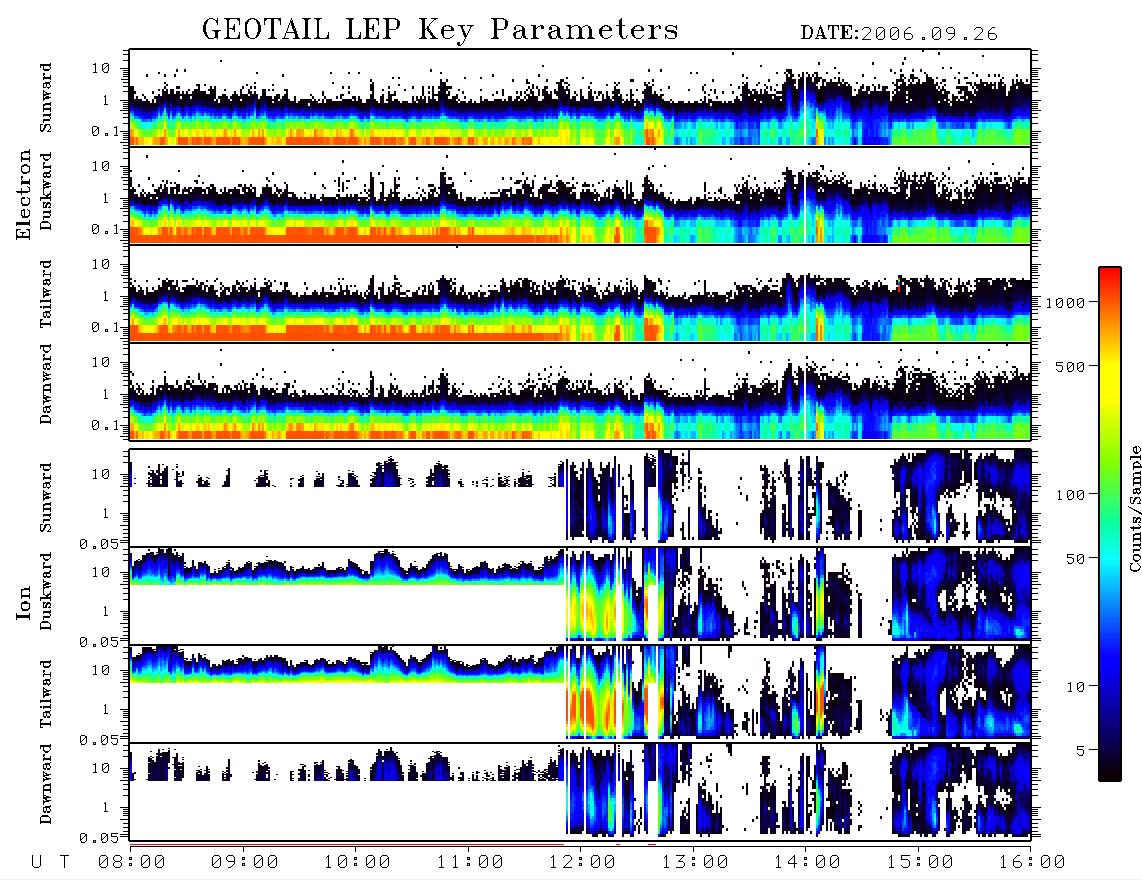Click the Ion Tailward spectrogram panel
The width and height of the screenshot is (1142, 880).
tap(580, 694)
